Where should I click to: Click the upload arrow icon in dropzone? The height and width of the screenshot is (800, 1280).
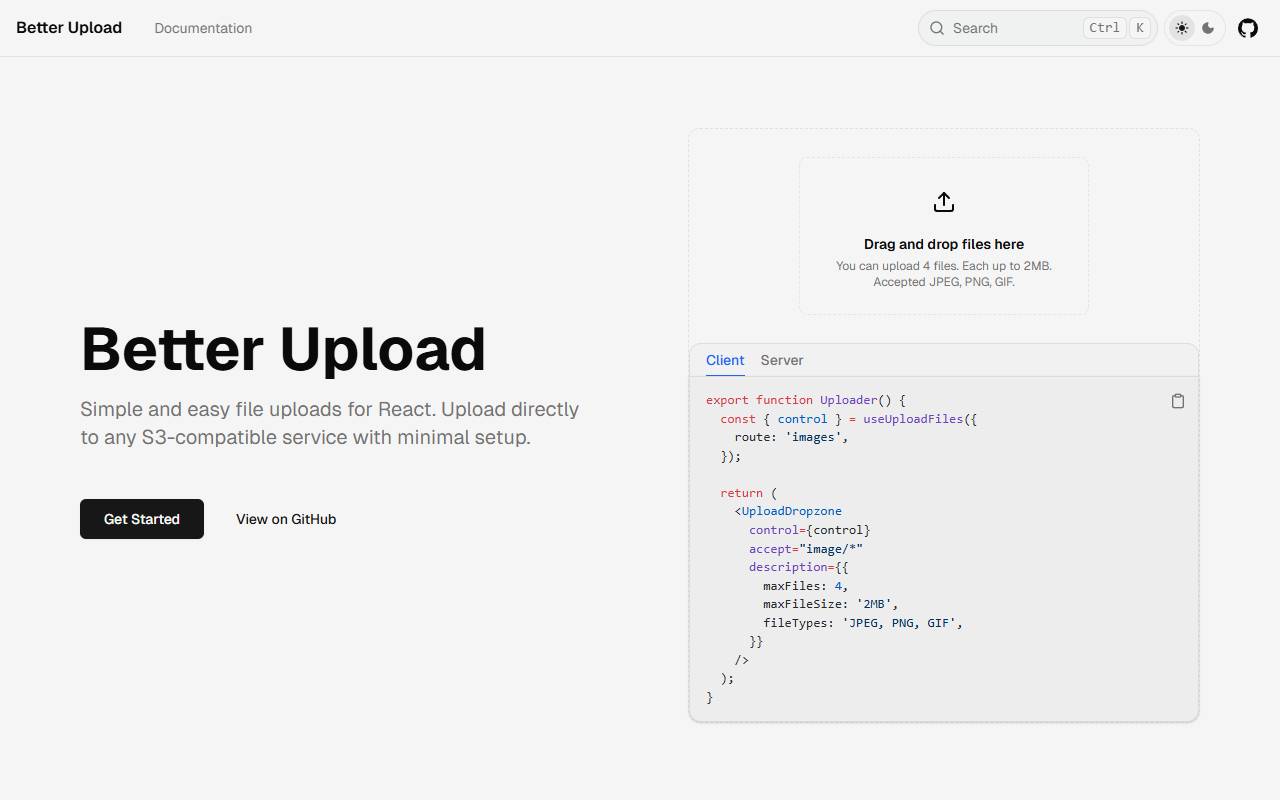[x=944, y=203]
